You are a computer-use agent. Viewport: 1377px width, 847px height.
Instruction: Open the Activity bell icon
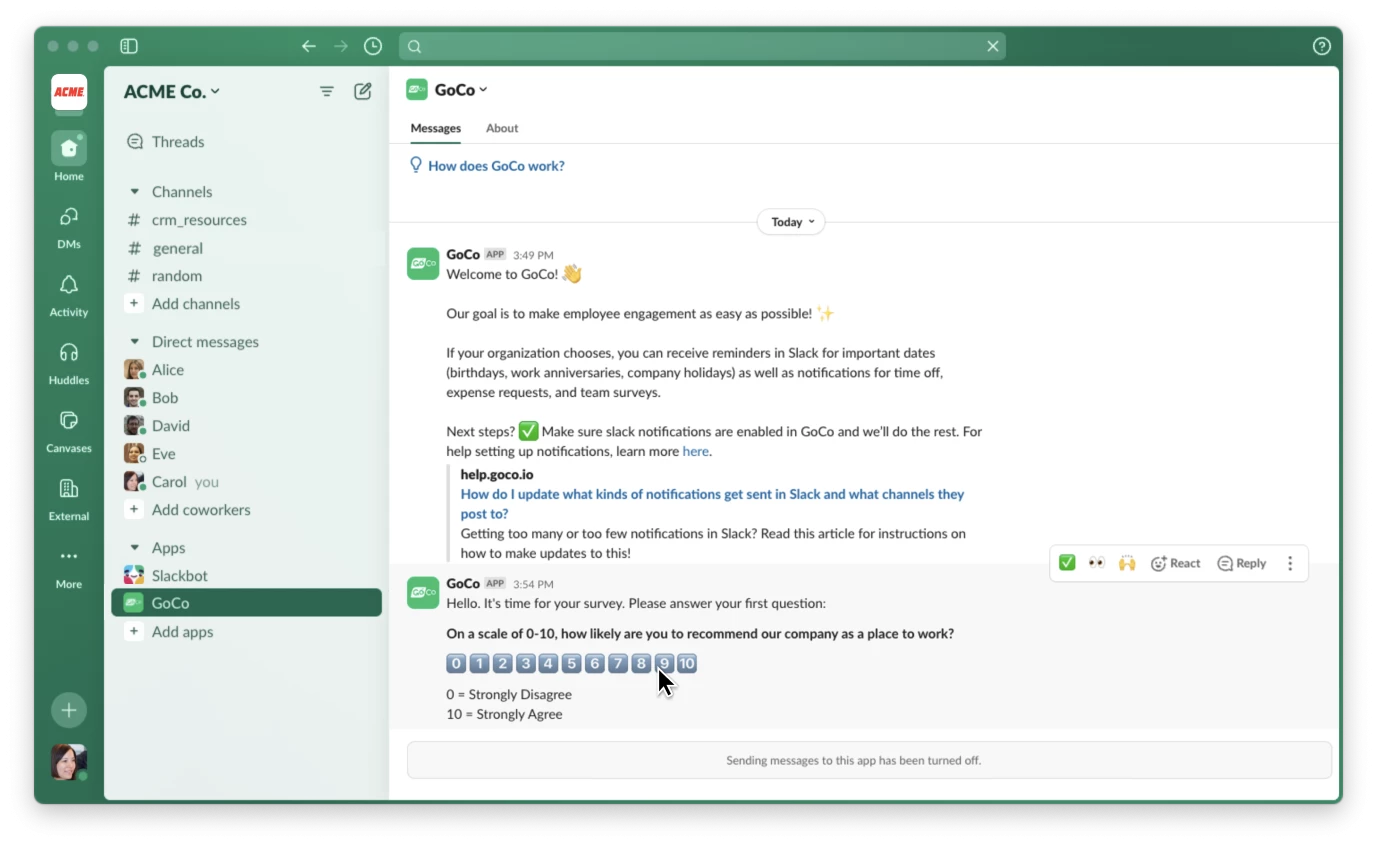coord(68,286)
